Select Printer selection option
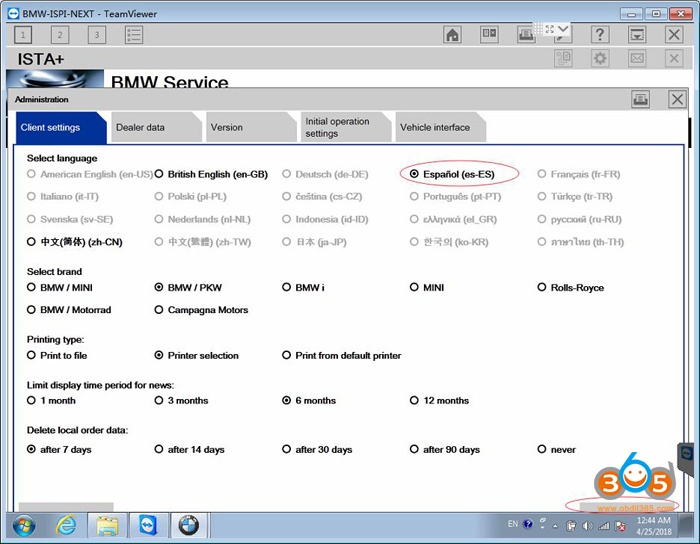This screenshot has height=544, width=700. pos(158,355)
